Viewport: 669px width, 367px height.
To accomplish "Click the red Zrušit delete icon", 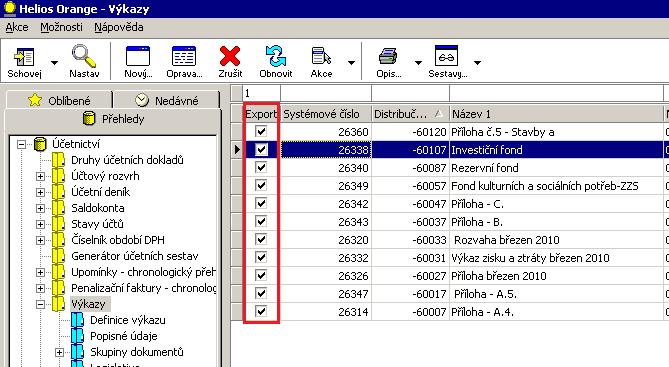I will pyautogui.click(x=230, y=56).
